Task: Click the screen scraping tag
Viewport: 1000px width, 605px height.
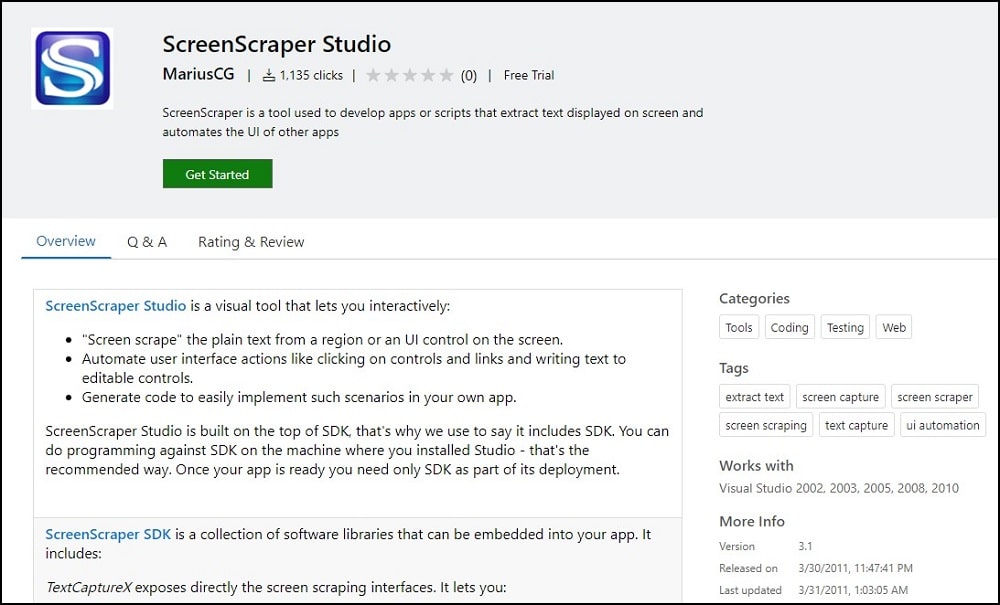Action: 766,425
